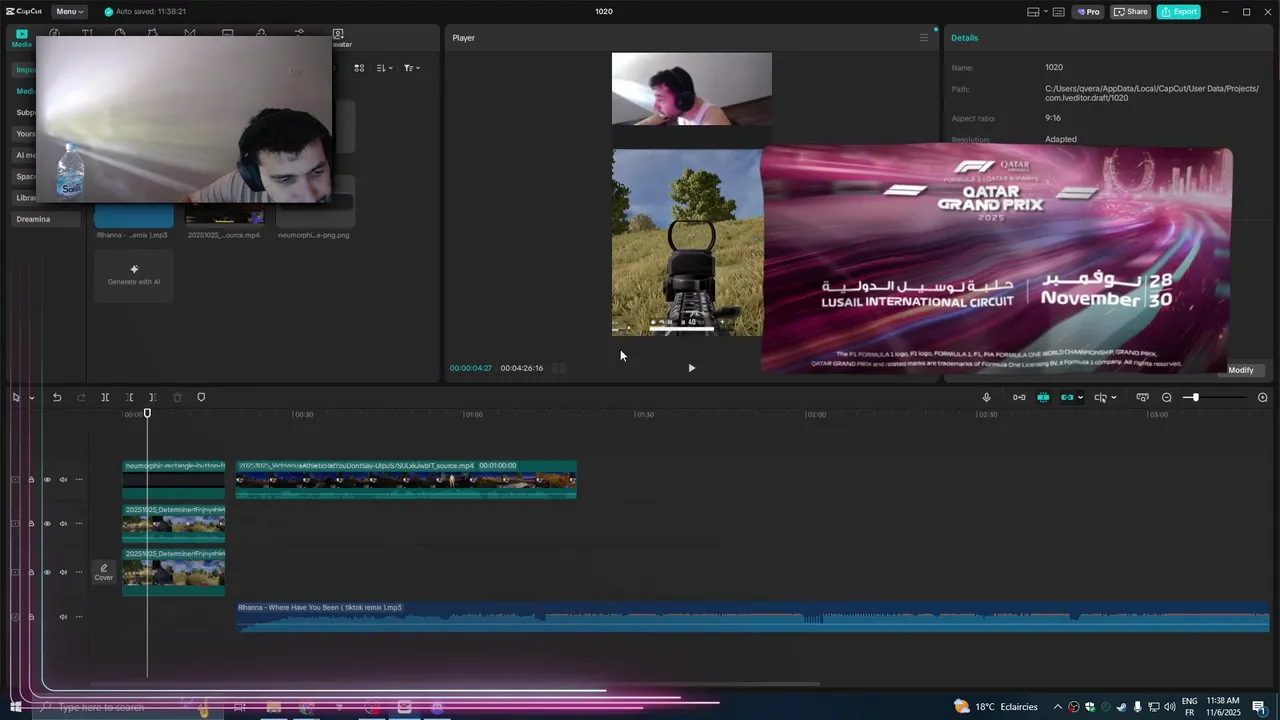Expand the linkage options arrow
The height and width of the screenshot is (720, 1280).
point(1080,398)
